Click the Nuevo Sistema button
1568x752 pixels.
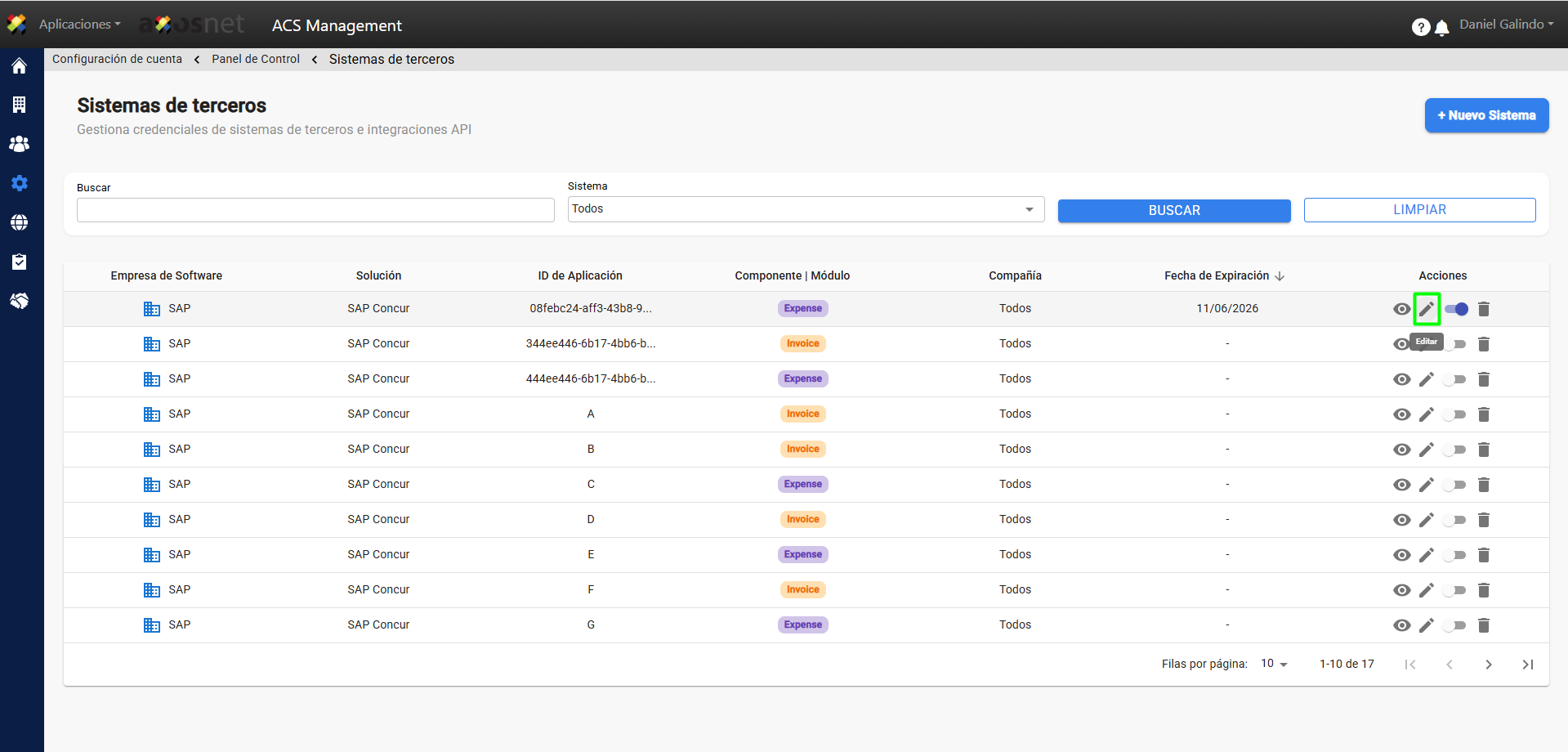[x=1486, y=115]
